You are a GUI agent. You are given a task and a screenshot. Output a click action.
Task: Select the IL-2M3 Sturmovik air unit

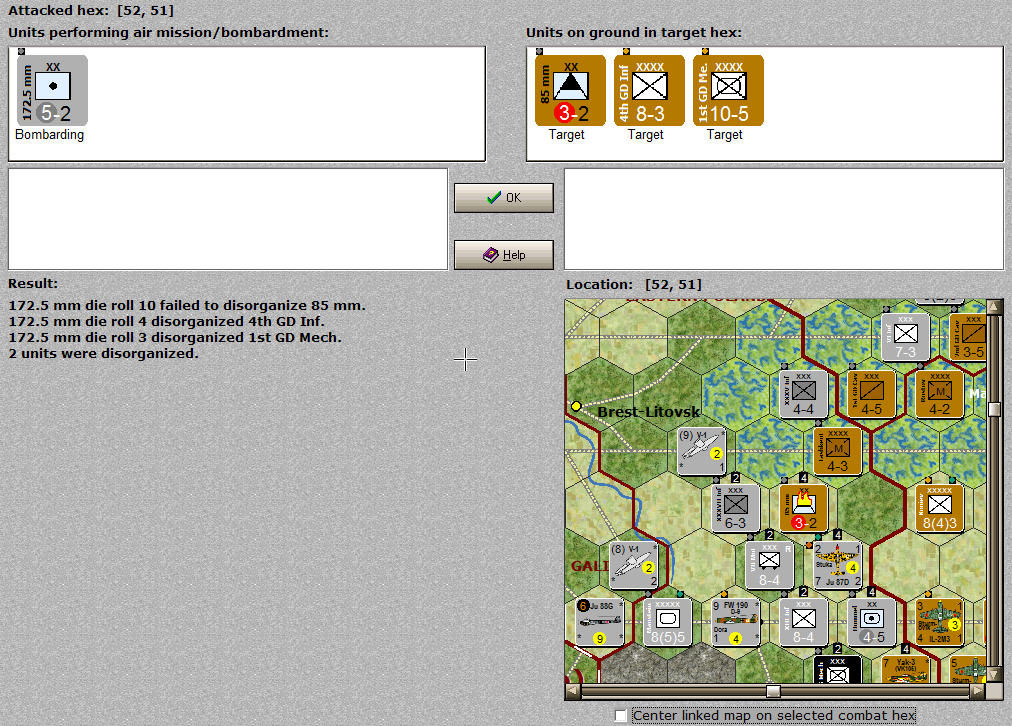[940, 622]
